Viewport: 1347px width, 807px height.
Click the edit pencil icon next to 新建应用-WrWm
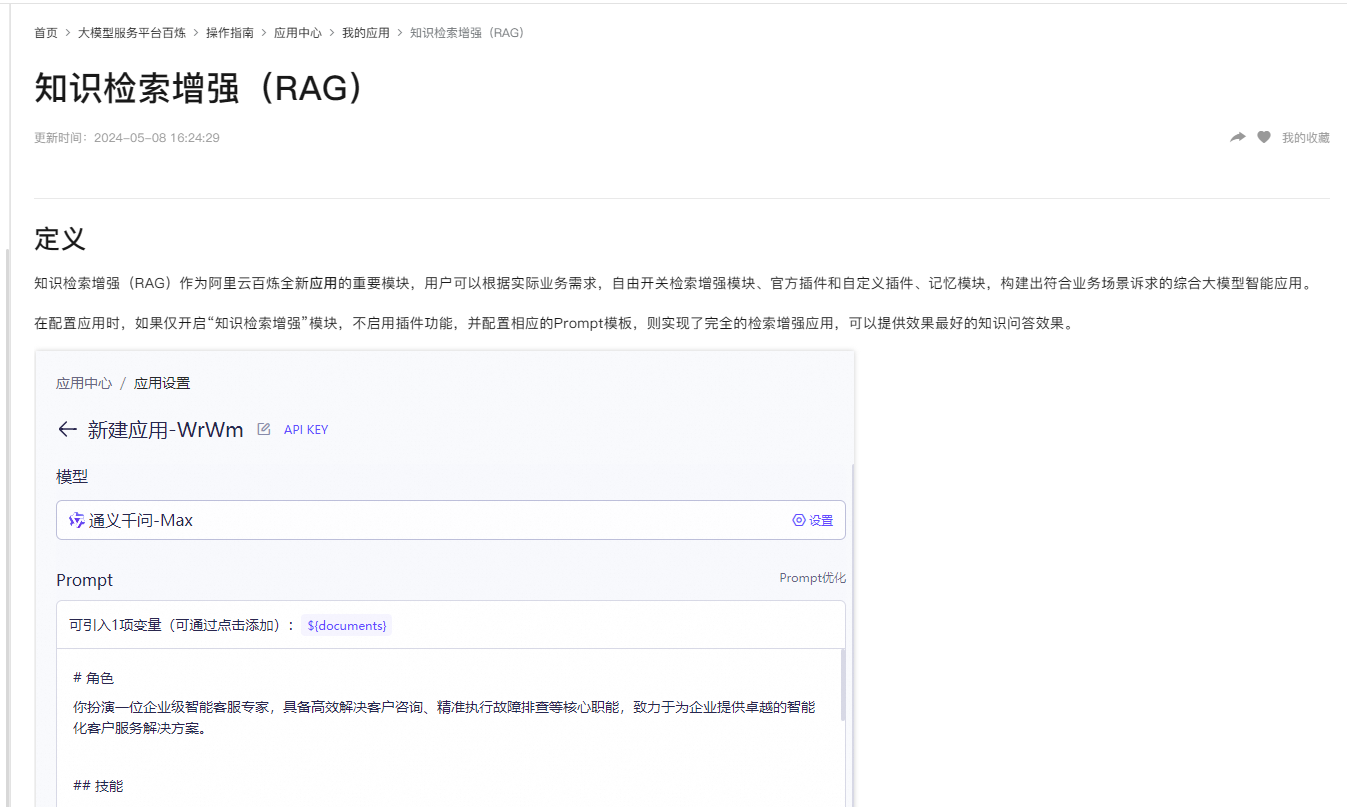(x=264, y=429)
